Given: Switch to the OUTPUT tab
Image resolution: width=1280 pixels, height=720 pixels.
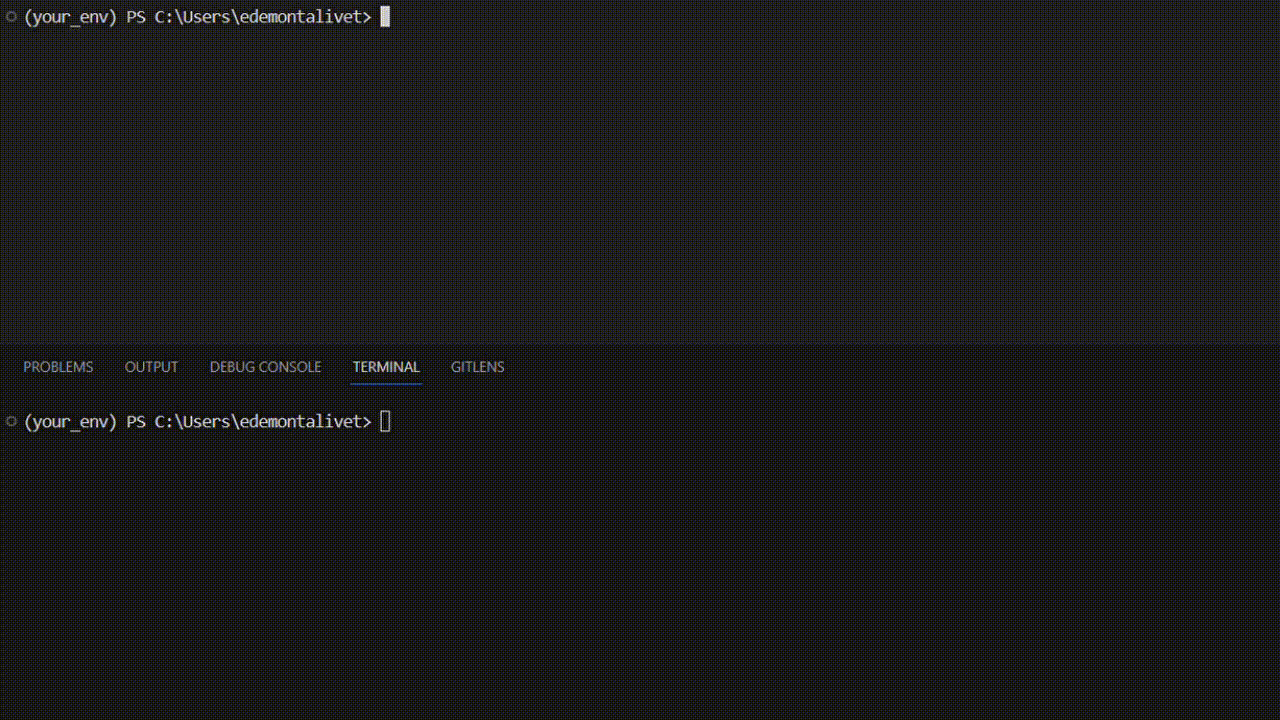Looking at the screenshot, I should 151,367.
